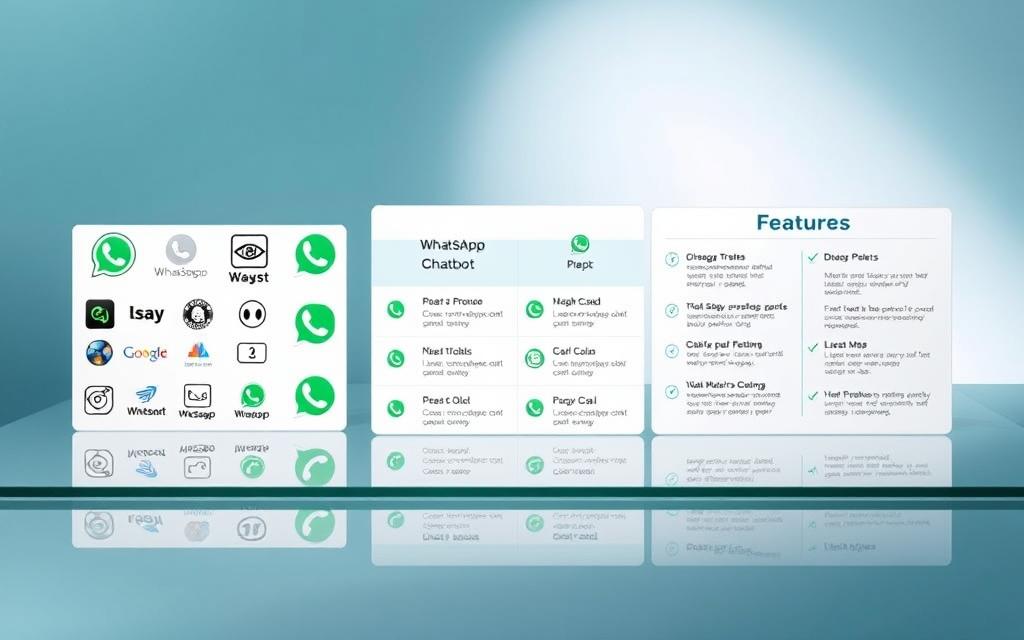Image resolution: width=1024 pixels, height=640 pixels.
Task: Open the green icon beside Carl Cola
Action: 534,358
